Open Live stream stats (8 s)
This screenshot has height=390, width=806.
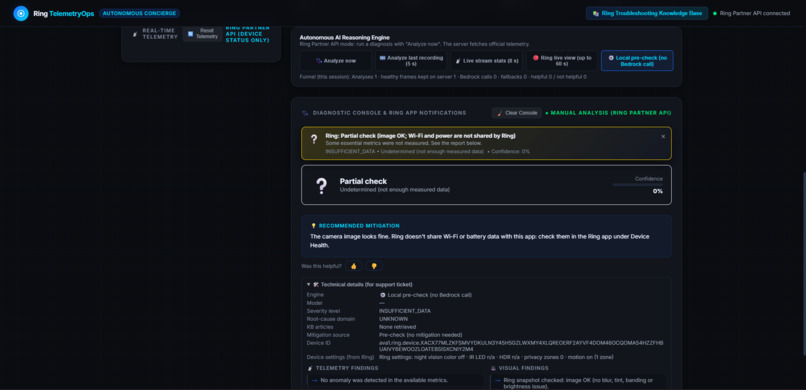486,61
